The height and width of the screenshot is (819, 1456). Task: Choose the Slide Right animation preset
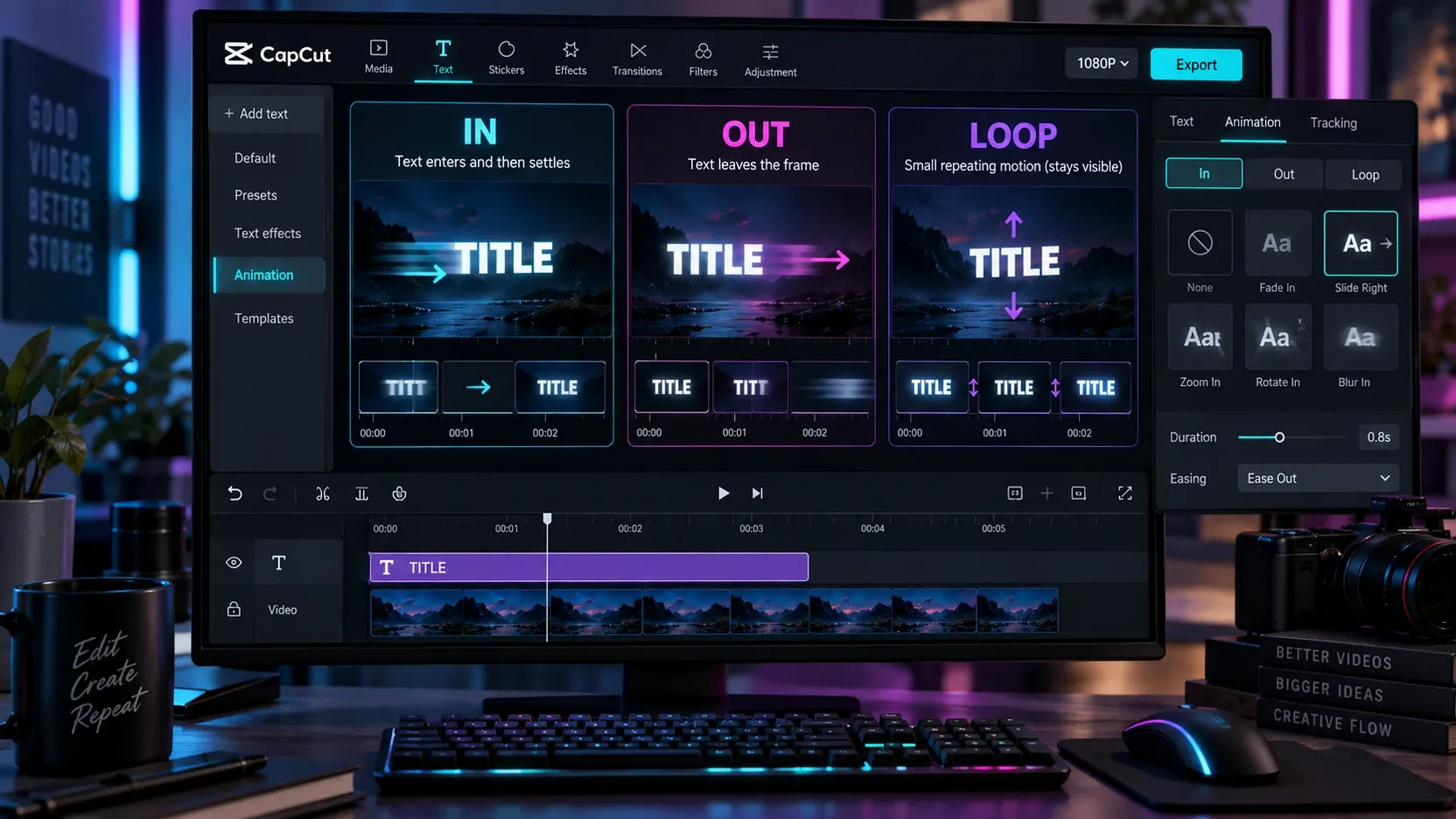(x=1361, y=243)
